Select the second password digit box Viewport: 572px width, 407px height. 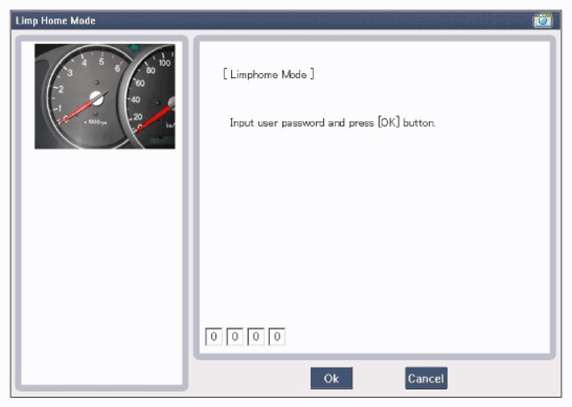click(235, 336)
